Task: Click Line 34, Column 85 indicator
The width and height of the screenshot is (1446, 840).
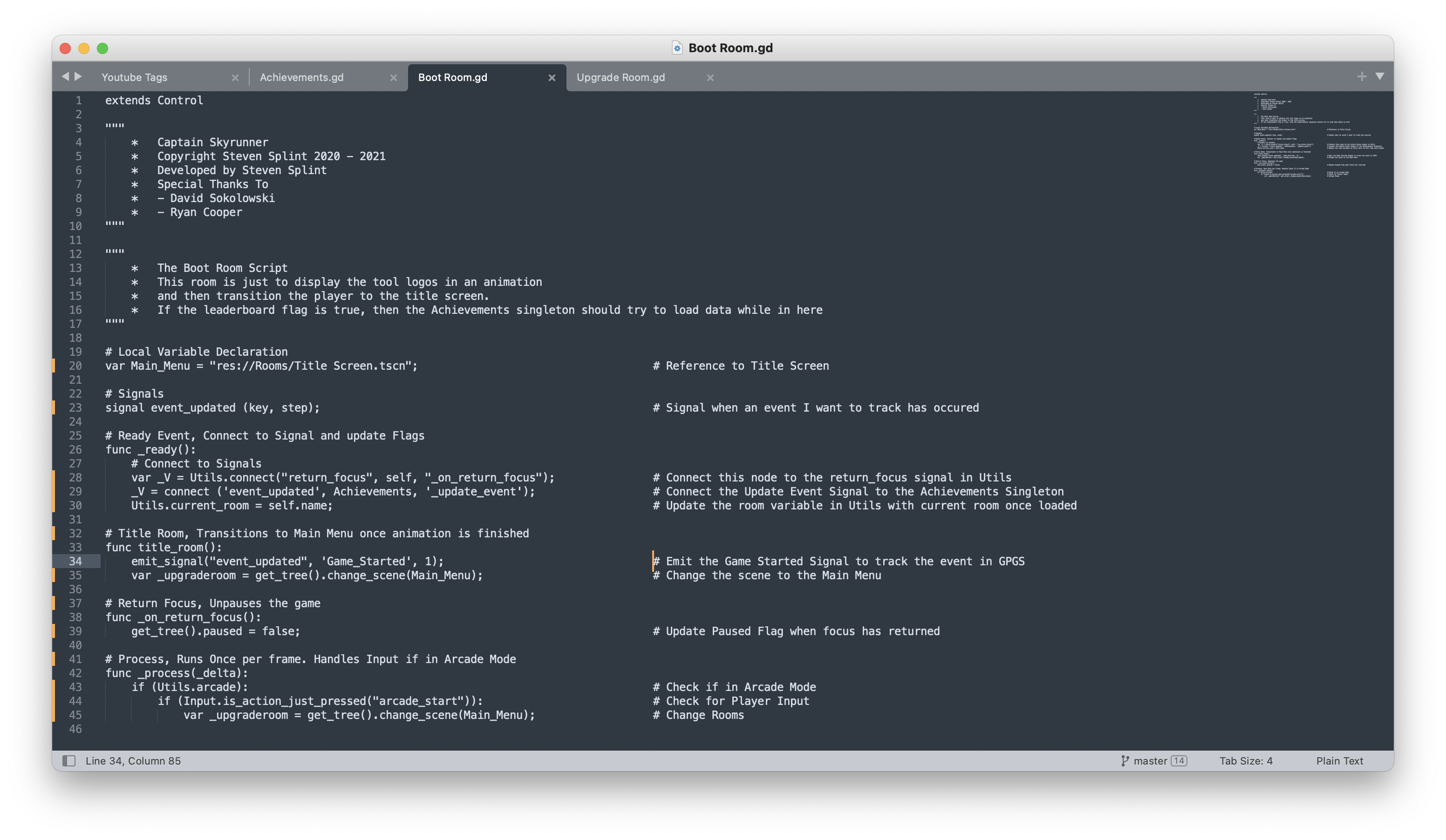Action: coord(133,760)
